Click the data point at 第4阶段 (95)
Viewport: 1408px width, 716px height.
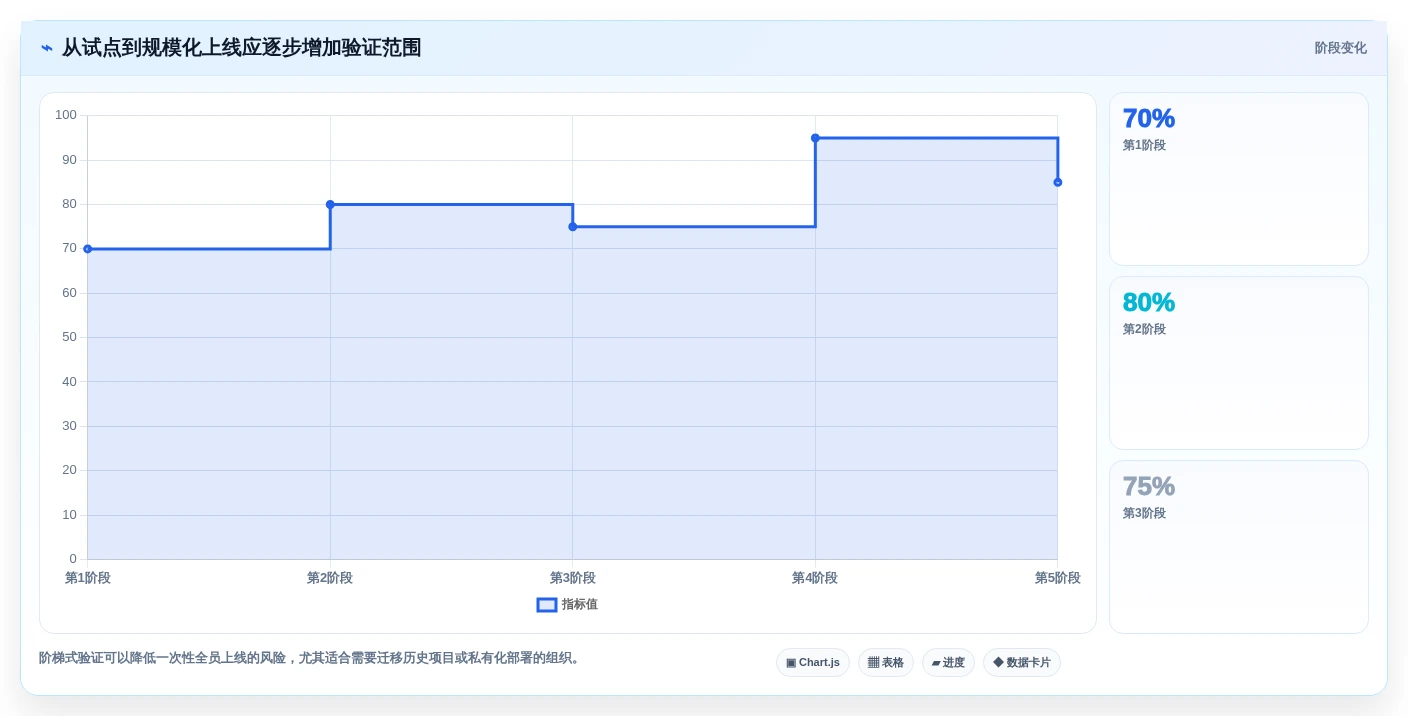[815, 138]
